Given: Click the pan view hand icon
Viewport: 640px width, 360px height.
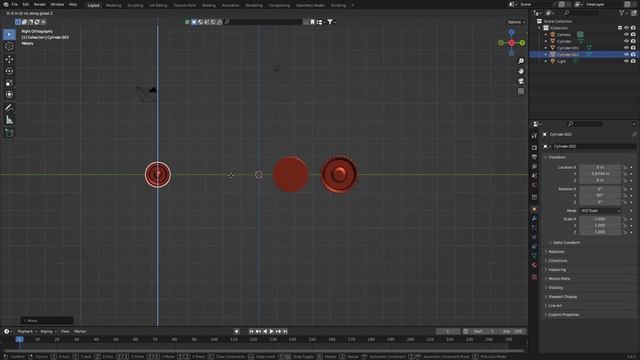Looking at the screenshot, I should coord(521,71).
